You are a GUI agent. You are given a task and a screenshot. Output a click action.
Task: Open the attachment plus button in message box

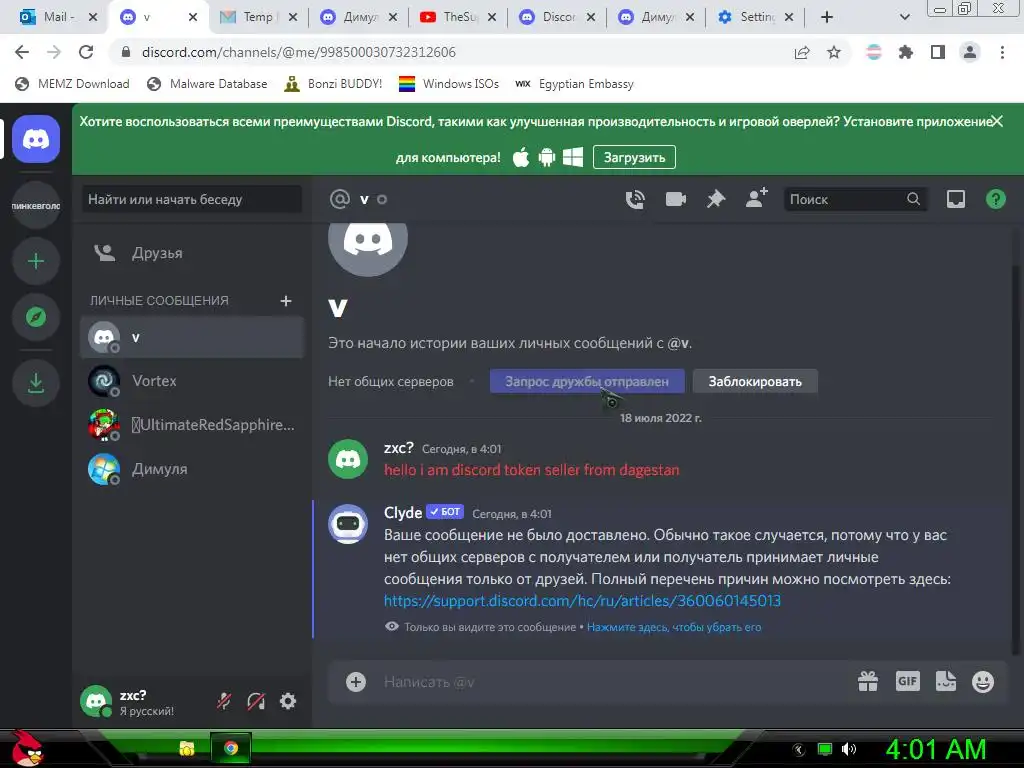tap(355, 682)
